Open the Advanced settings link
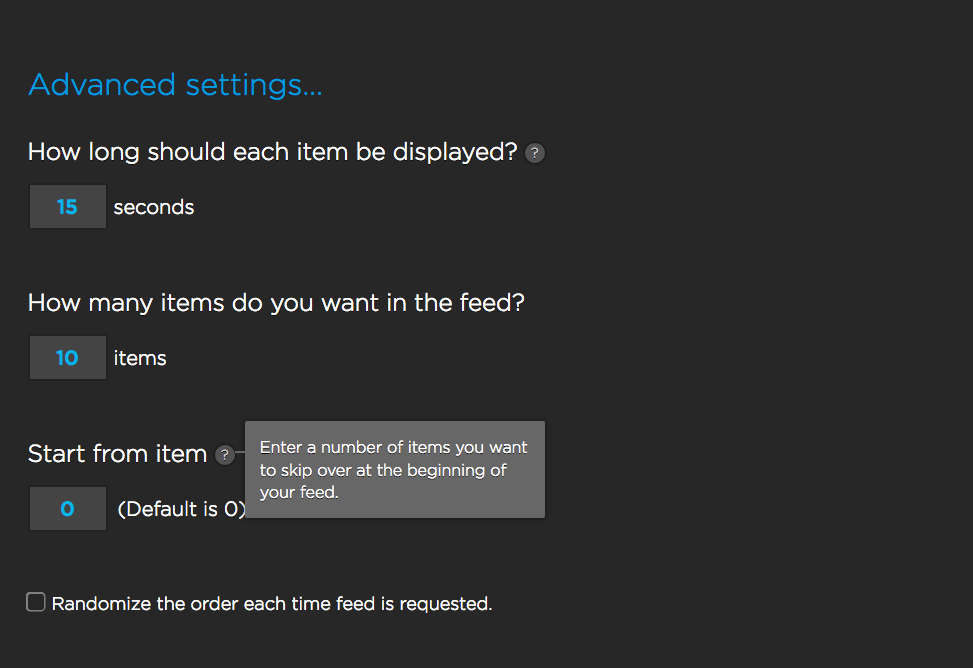 click(175, 85)
